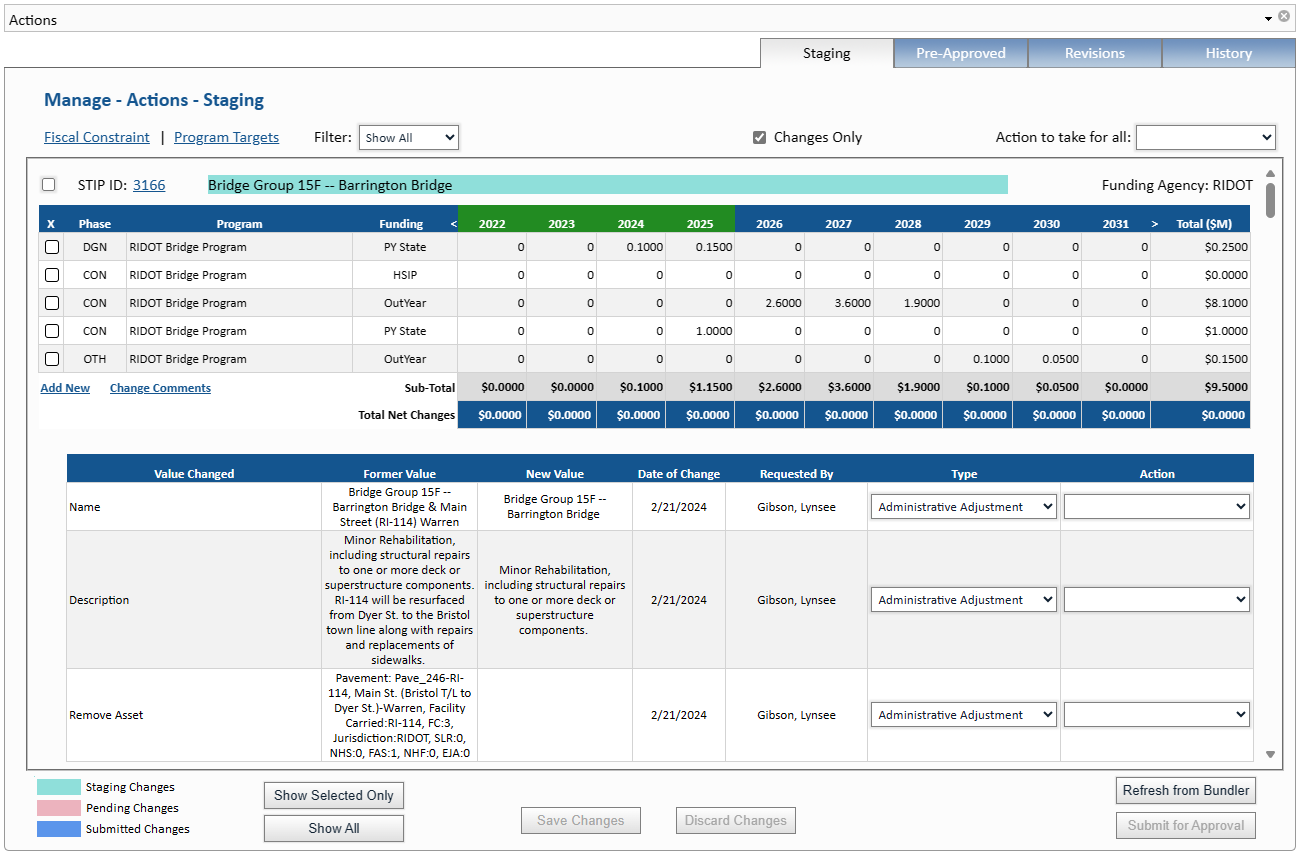1299x855 pixels.
Task: Open Action dropdown for Description change row
Action: (x=1156, y=600)
